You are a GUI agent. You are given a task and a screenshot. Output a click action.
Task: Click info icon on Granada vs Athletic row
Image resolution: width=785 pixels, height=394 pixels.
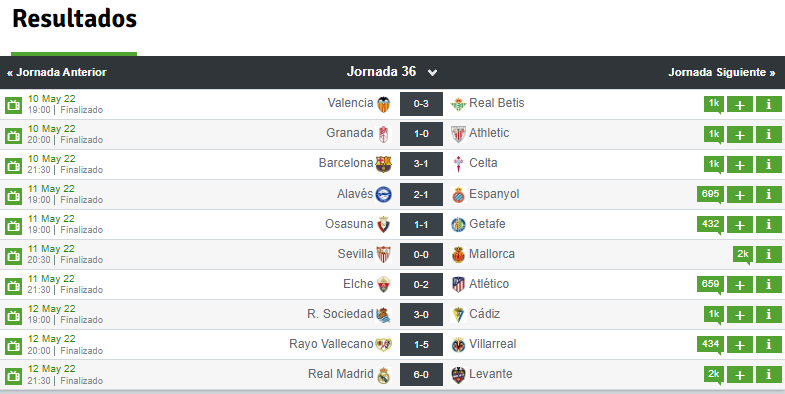[x=768, y=134]
